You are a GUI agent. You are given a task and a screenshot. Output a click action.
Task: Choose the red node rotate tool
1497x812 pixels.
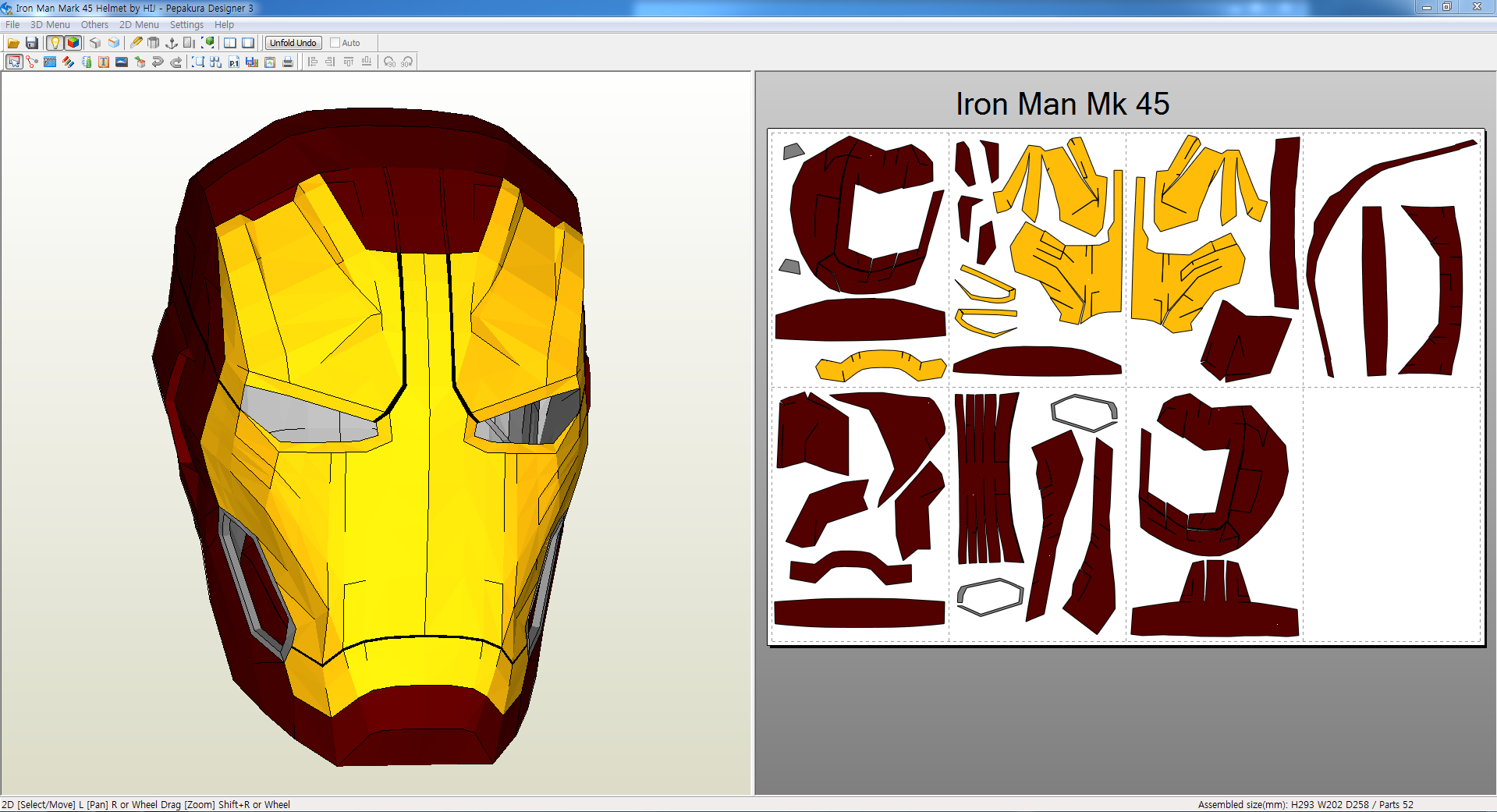(32, 62)
